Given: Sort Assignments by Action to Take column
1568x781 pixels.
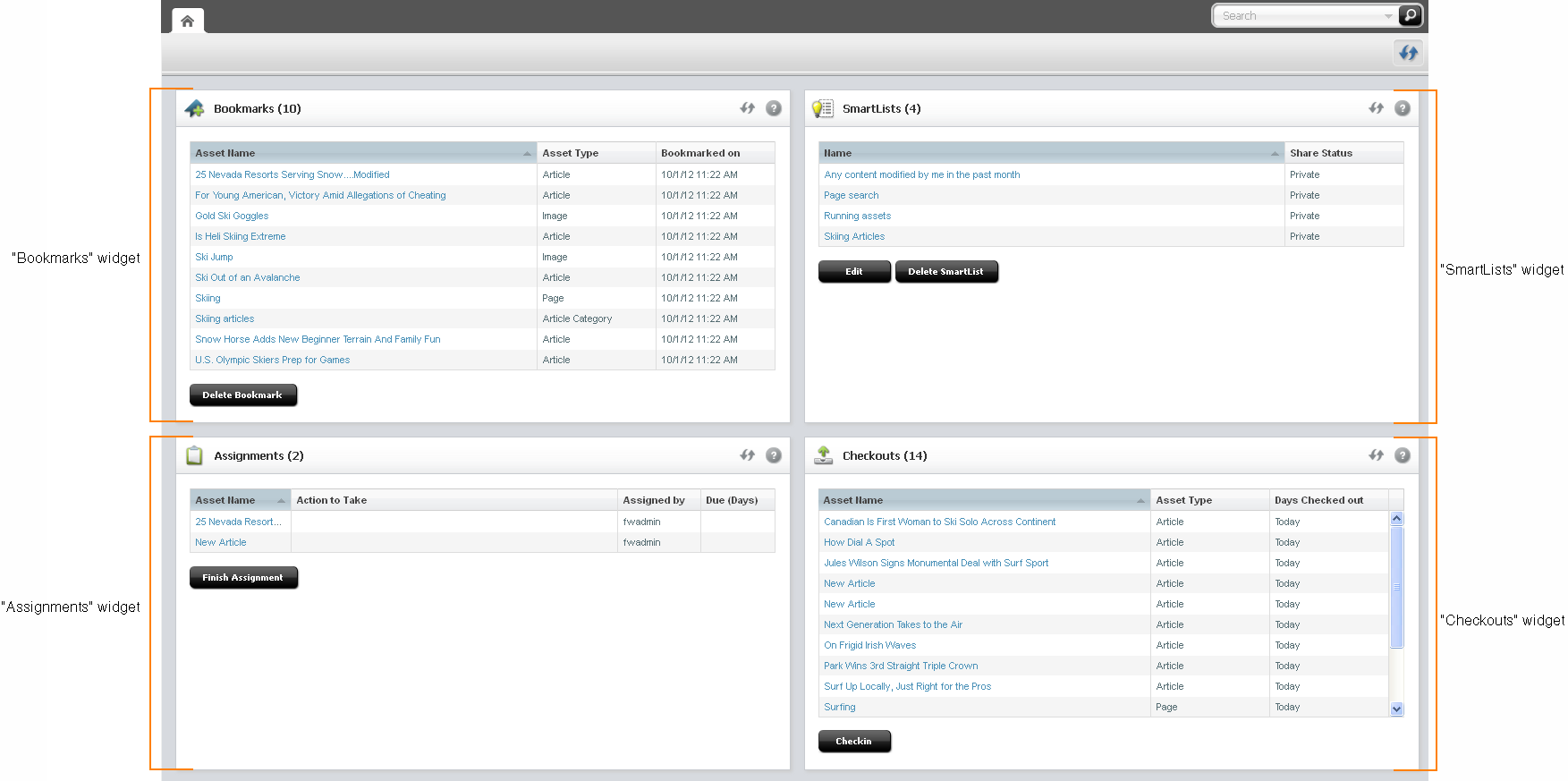Looking at the screenshot, I should [454, 500].
